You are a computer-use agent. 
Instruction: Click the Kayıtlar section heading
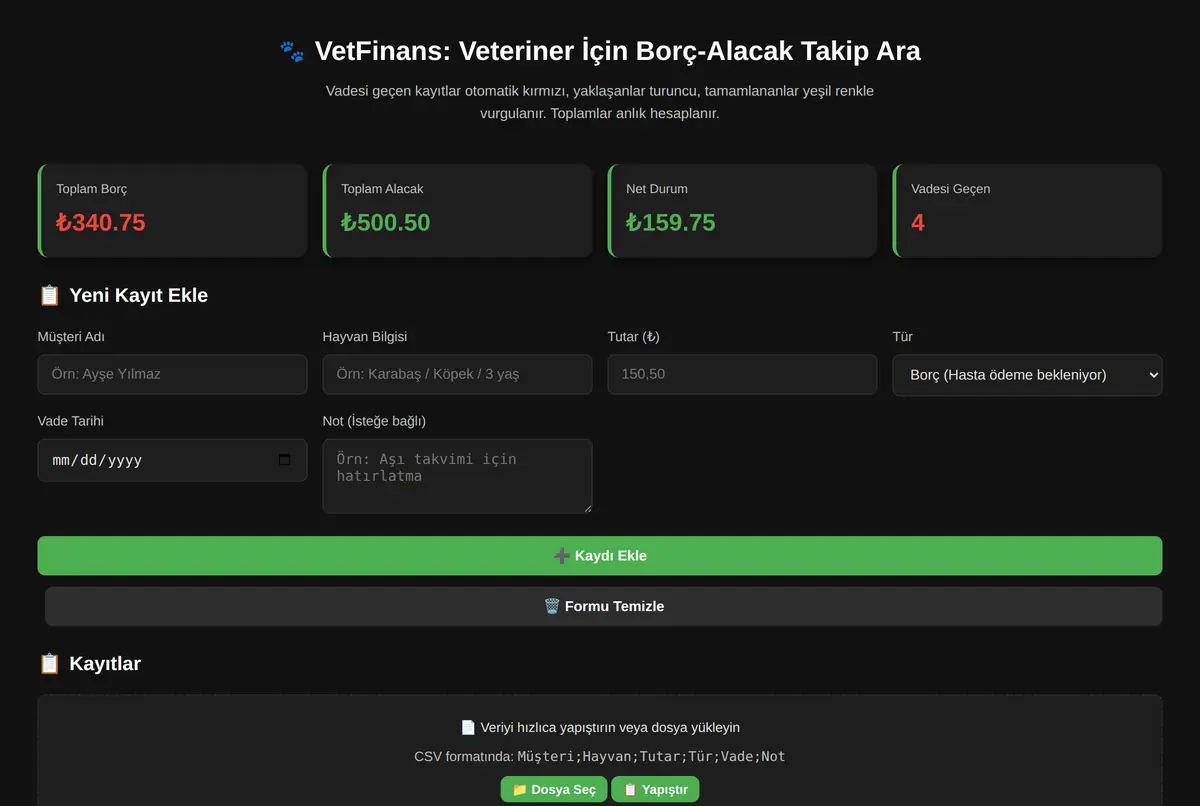90,663
